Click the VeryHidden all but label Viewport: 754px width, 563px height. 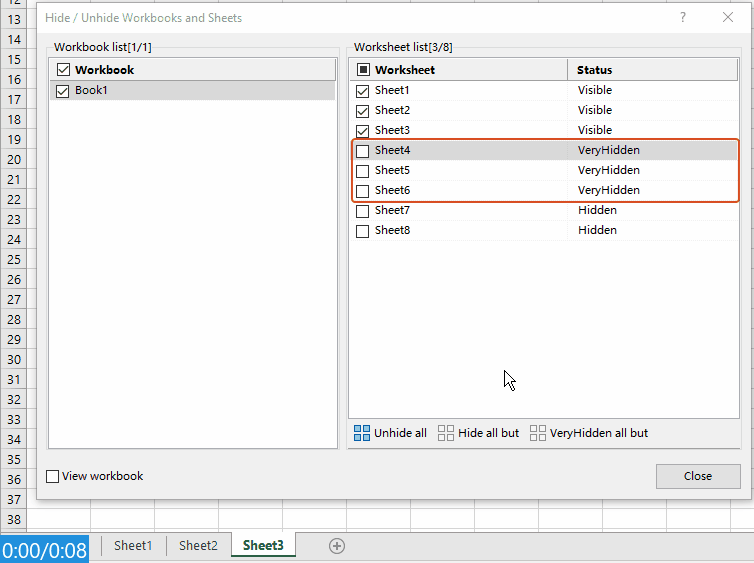point(599,433)
